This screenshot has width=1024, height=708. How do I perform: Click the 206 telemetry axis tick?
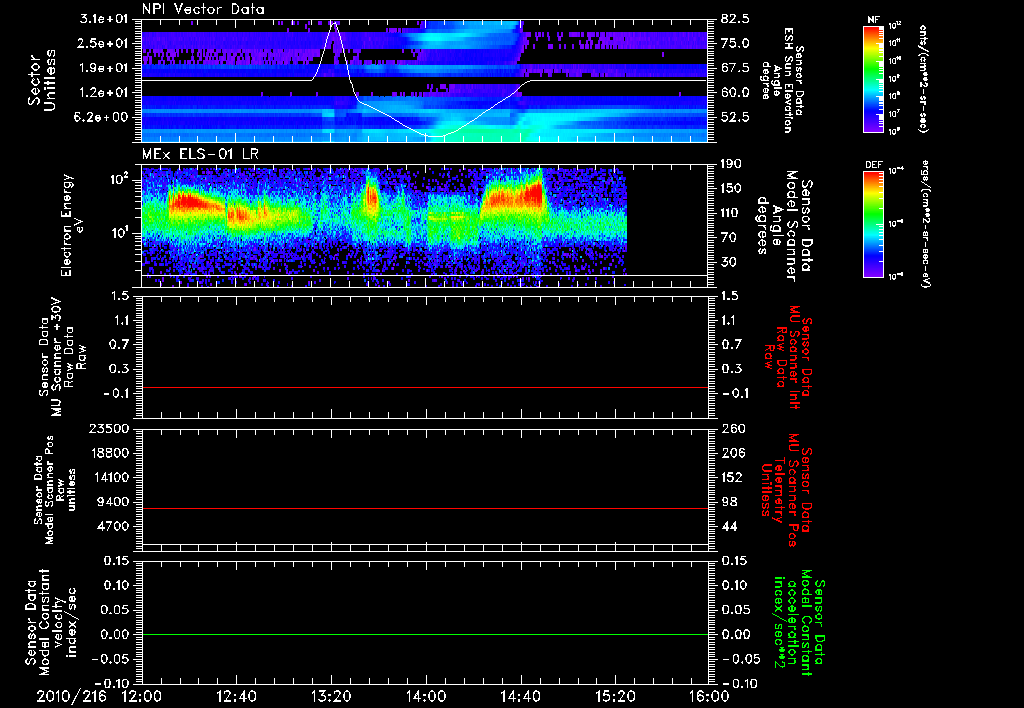click(x=732, y=453)
